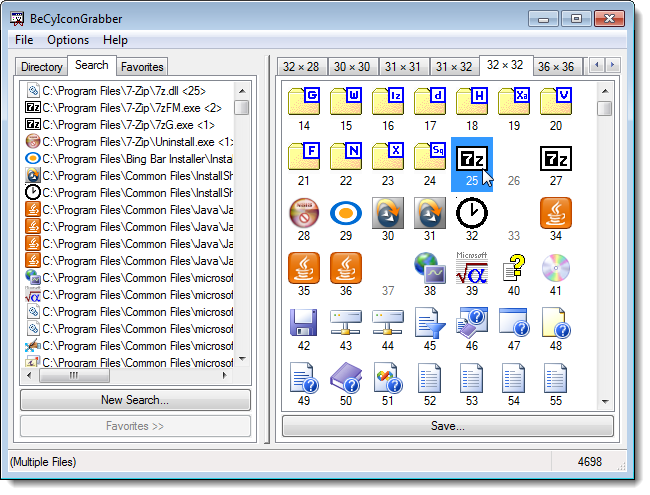Click file list scrollbar up arrow
The image size is (650, 495).
click(242, 91)
